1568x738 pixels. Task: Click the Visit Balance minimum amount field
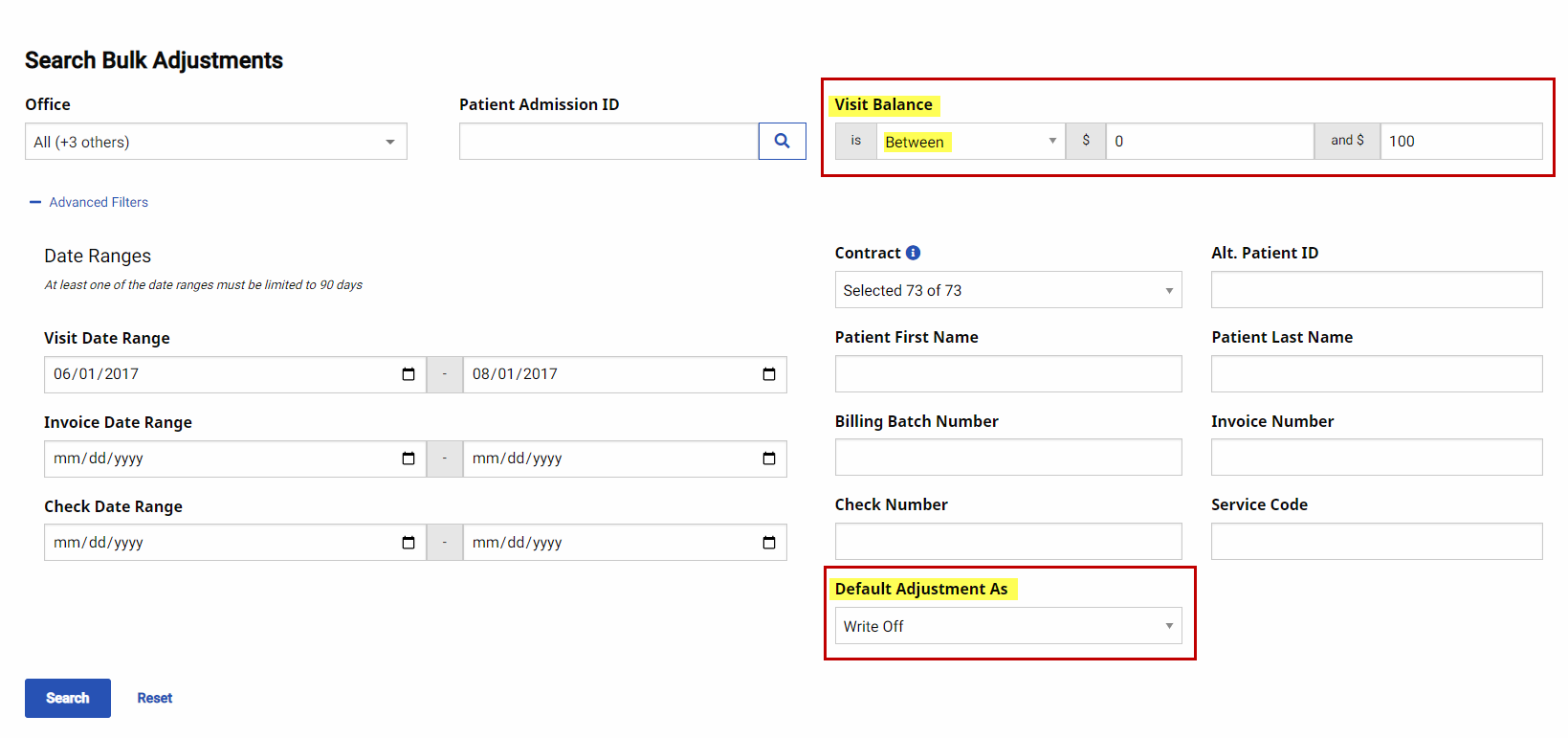[1209, 142]
